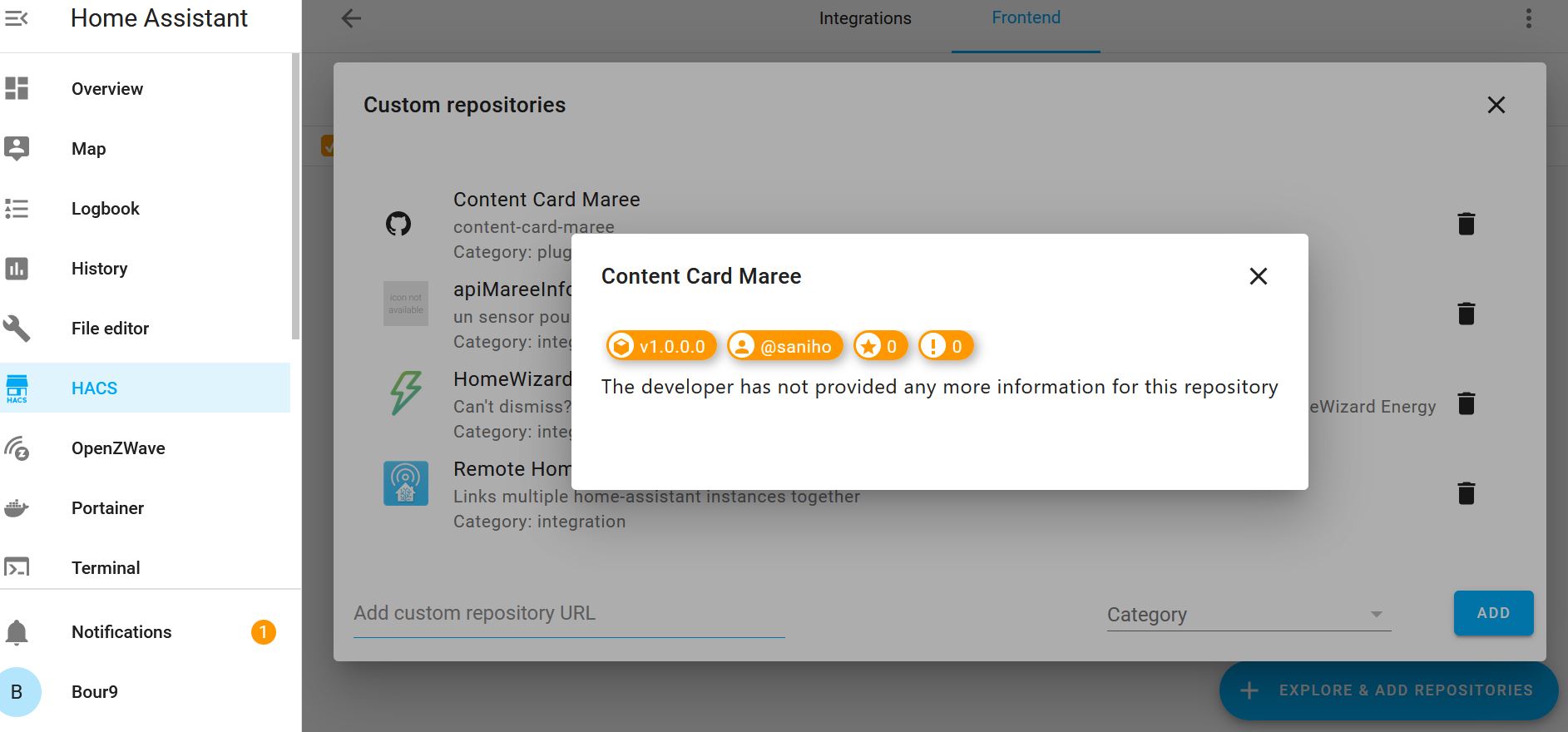Focus the custom repository URL field
Screen dimensions: 1568x732
pyautogui.click(x=569, y=614)
